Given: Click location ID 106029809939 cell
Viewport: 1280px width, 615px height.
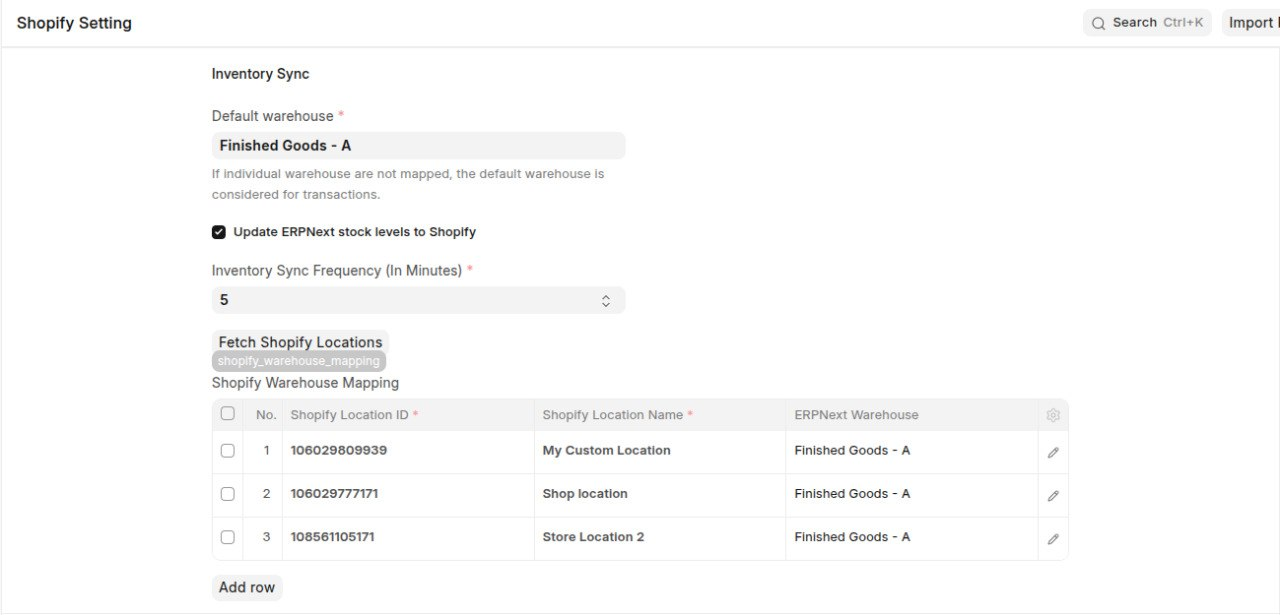Looking at the screenshot, I should (408, 451).
